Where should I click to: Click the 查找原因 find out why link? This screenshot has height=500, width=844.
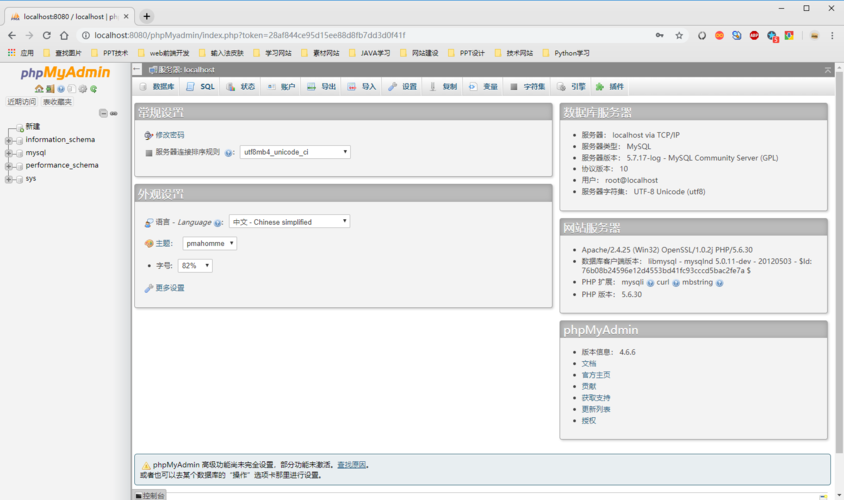point(351,465)
